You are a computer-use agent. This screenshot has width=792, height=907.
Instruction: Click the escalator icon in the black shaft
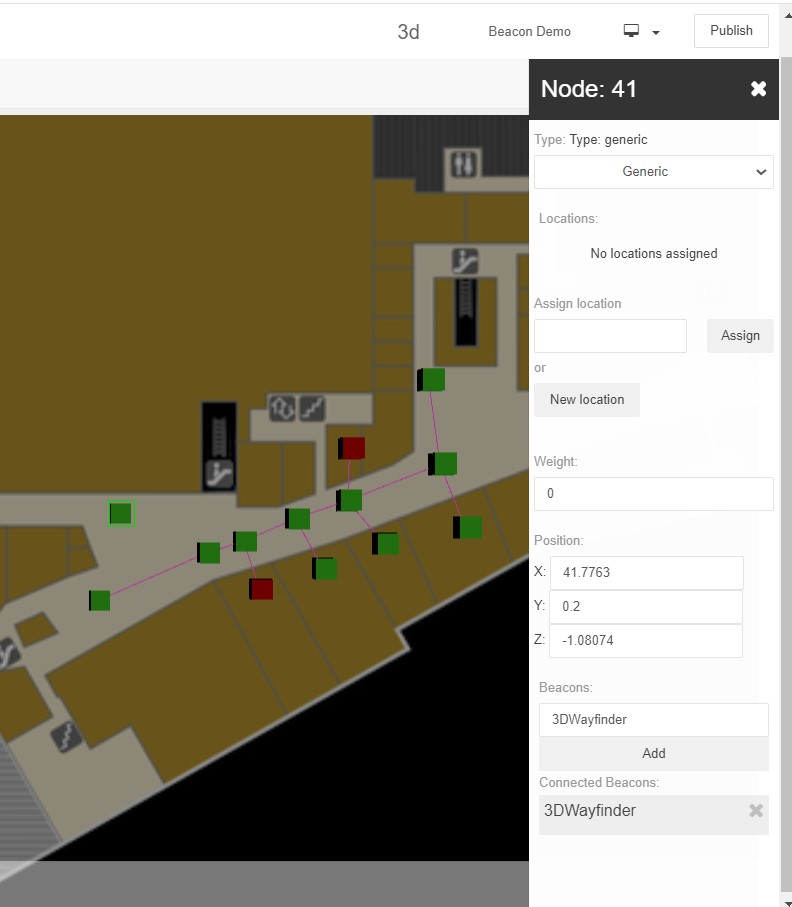[219, 474]
